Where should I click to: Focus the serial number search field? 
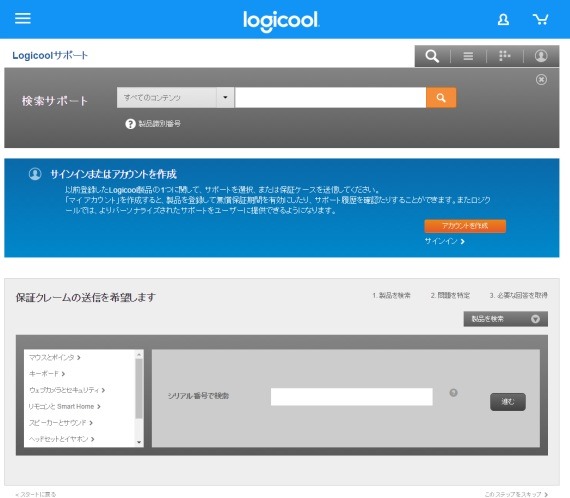[x=352, y=396]
